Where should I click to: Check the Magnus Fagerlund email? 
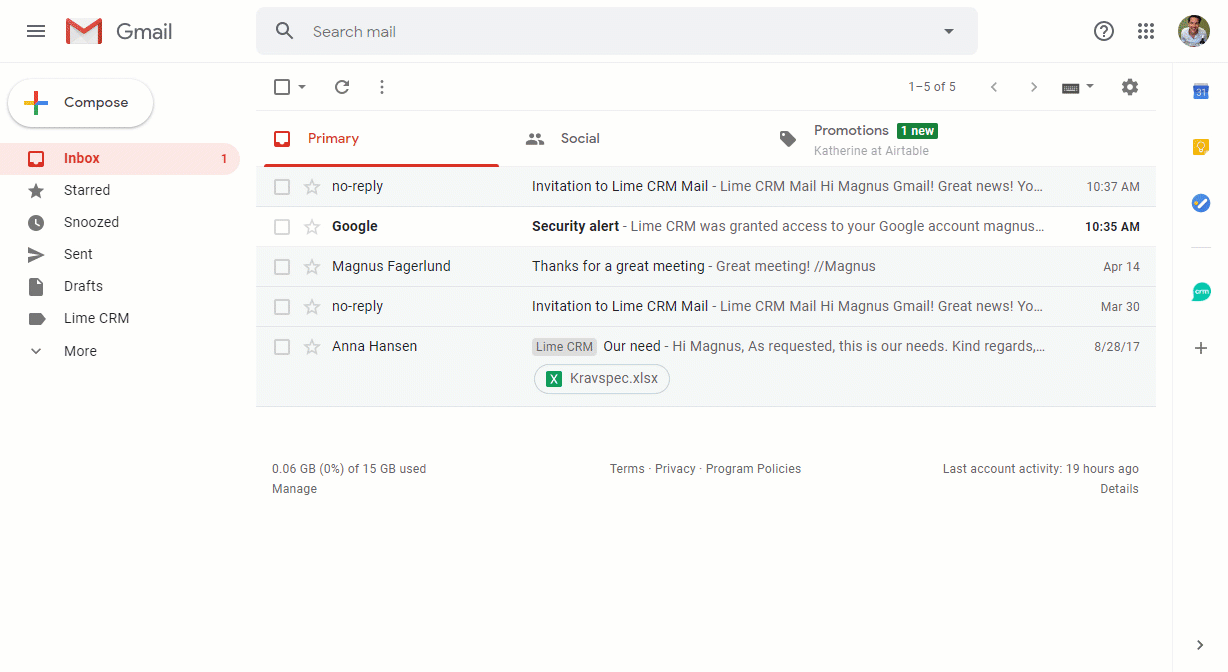coord(282,267)
